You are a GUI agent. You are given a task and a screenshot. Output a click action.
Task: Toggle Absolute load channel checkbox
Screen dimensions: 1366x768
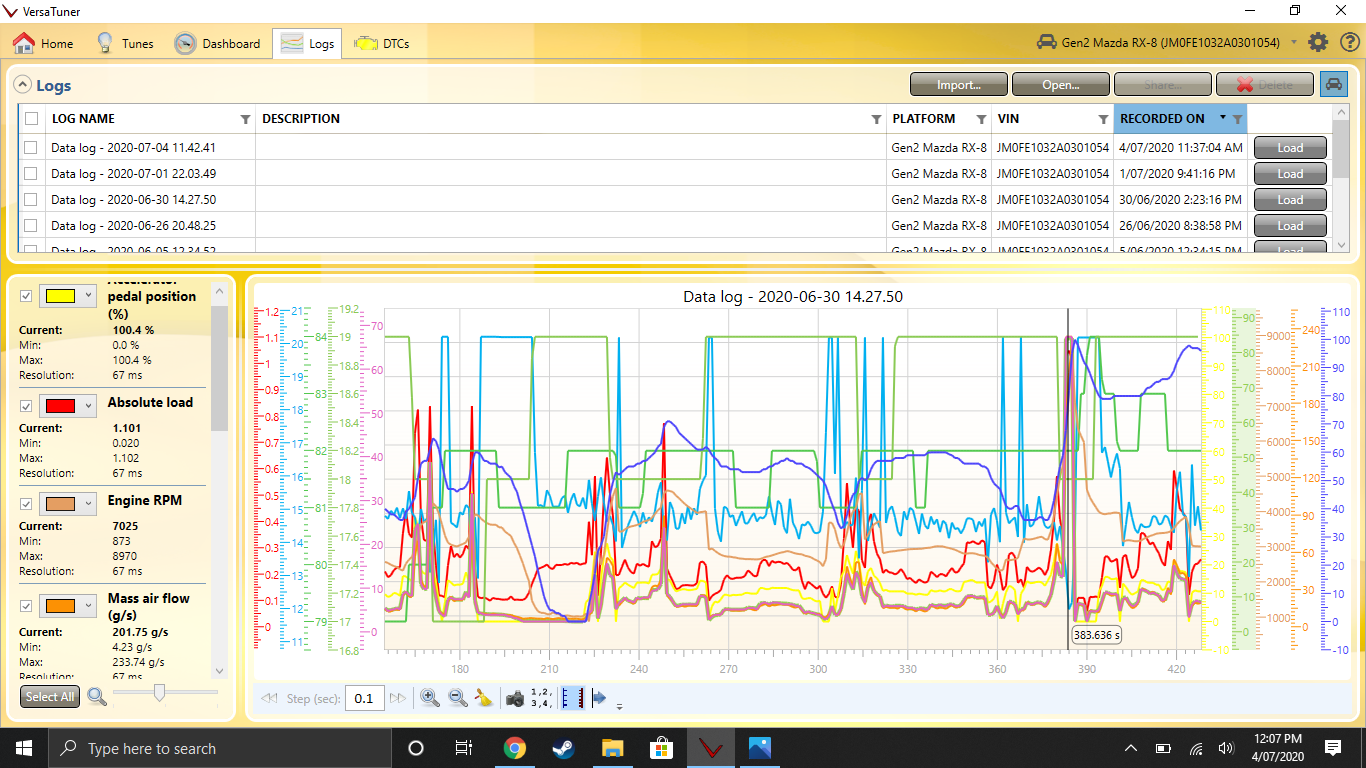tap(27, 406)
